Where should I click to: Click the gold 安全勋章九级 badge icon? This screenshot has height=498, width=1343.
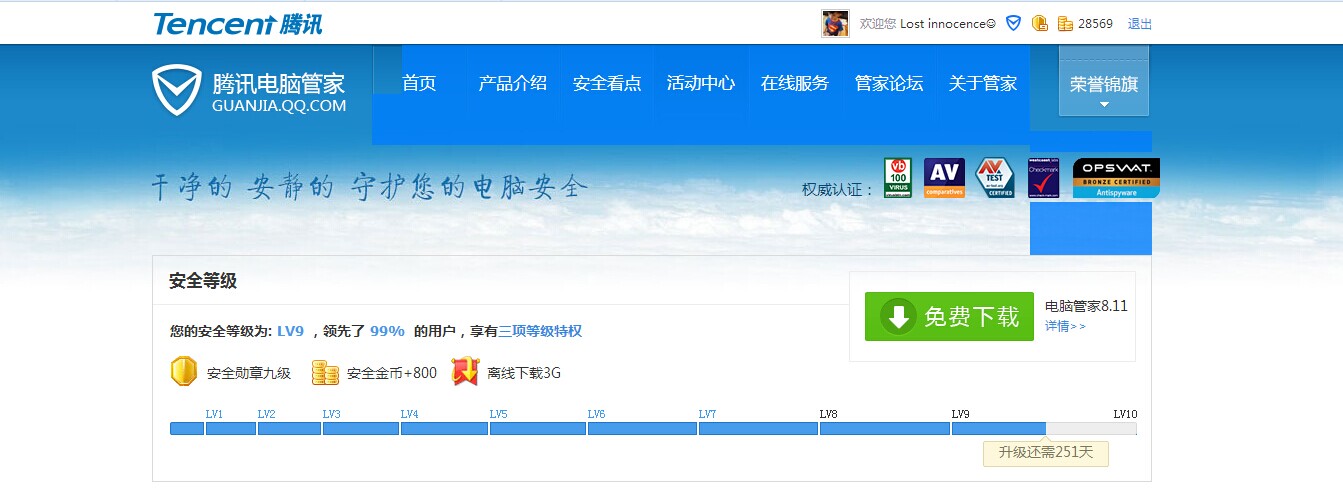tap(184, 372)
